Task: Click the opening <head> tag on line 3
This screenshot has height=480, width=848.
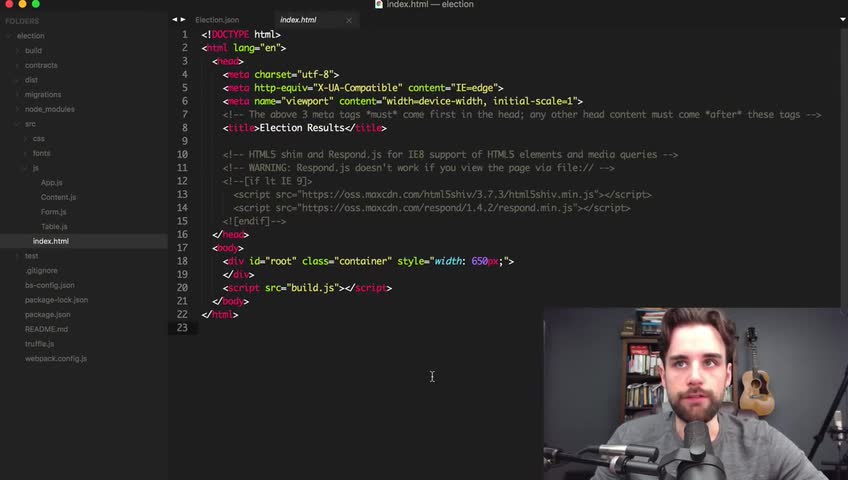Action: point(228,61)
